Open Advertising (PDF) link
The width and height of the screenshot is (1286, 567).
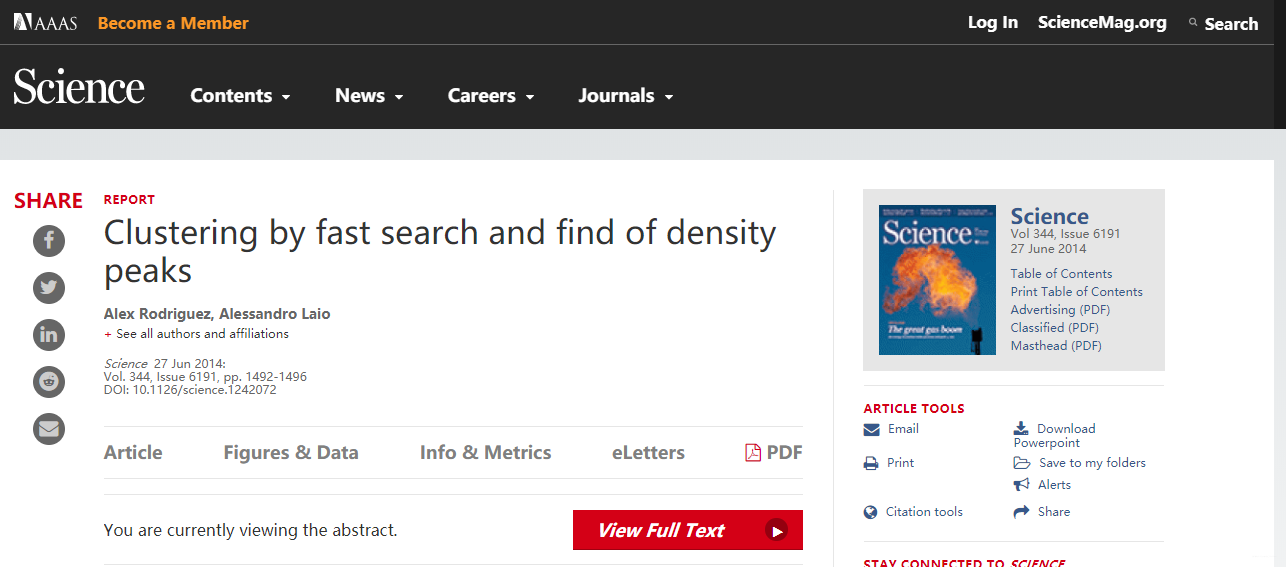1060,310
